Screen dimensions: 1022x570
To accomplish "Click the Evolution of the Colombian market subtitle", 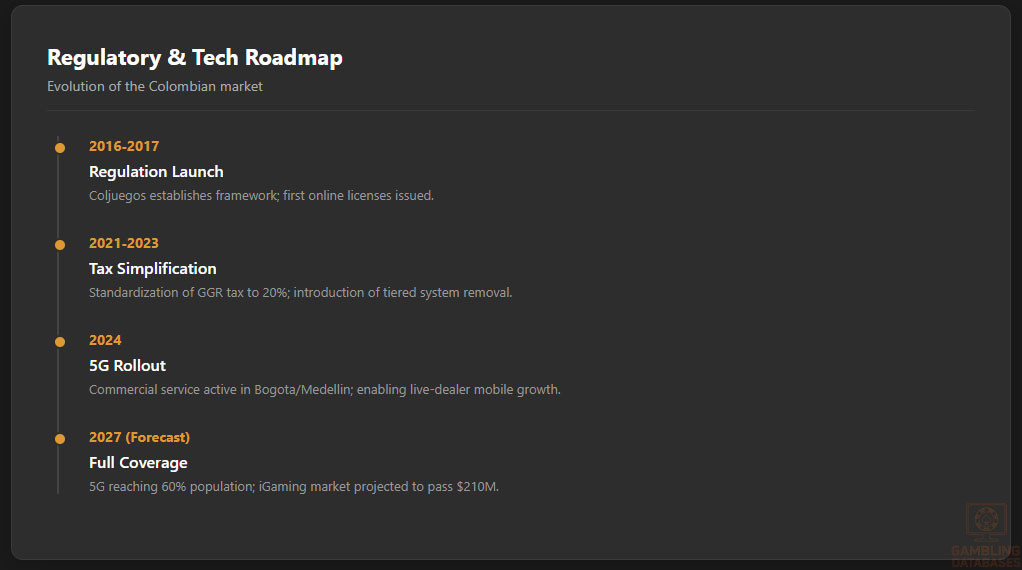I will 155,87.
